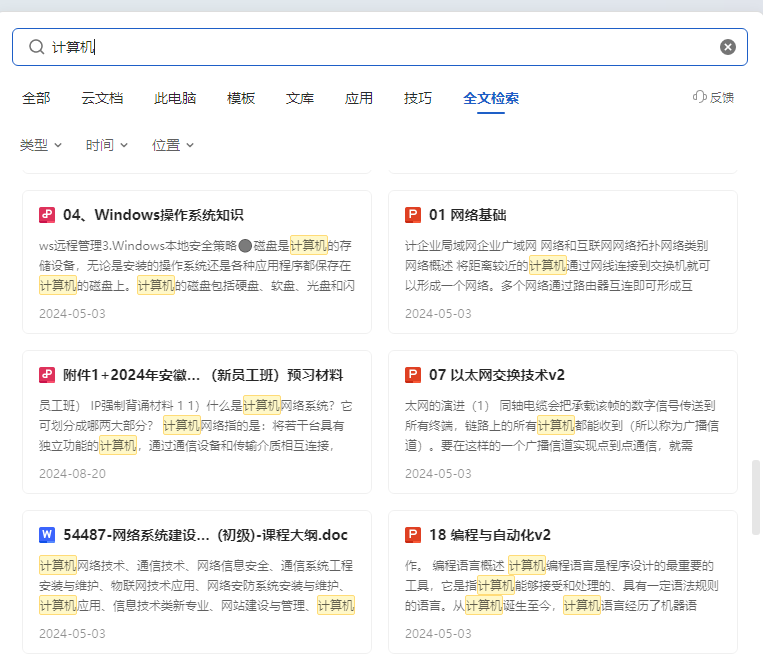This screenshot has width=763, height=660.
Task: Click date 2024-08-20 on 附件1 card
Action: pyautogui.click(x=72, y=474)
